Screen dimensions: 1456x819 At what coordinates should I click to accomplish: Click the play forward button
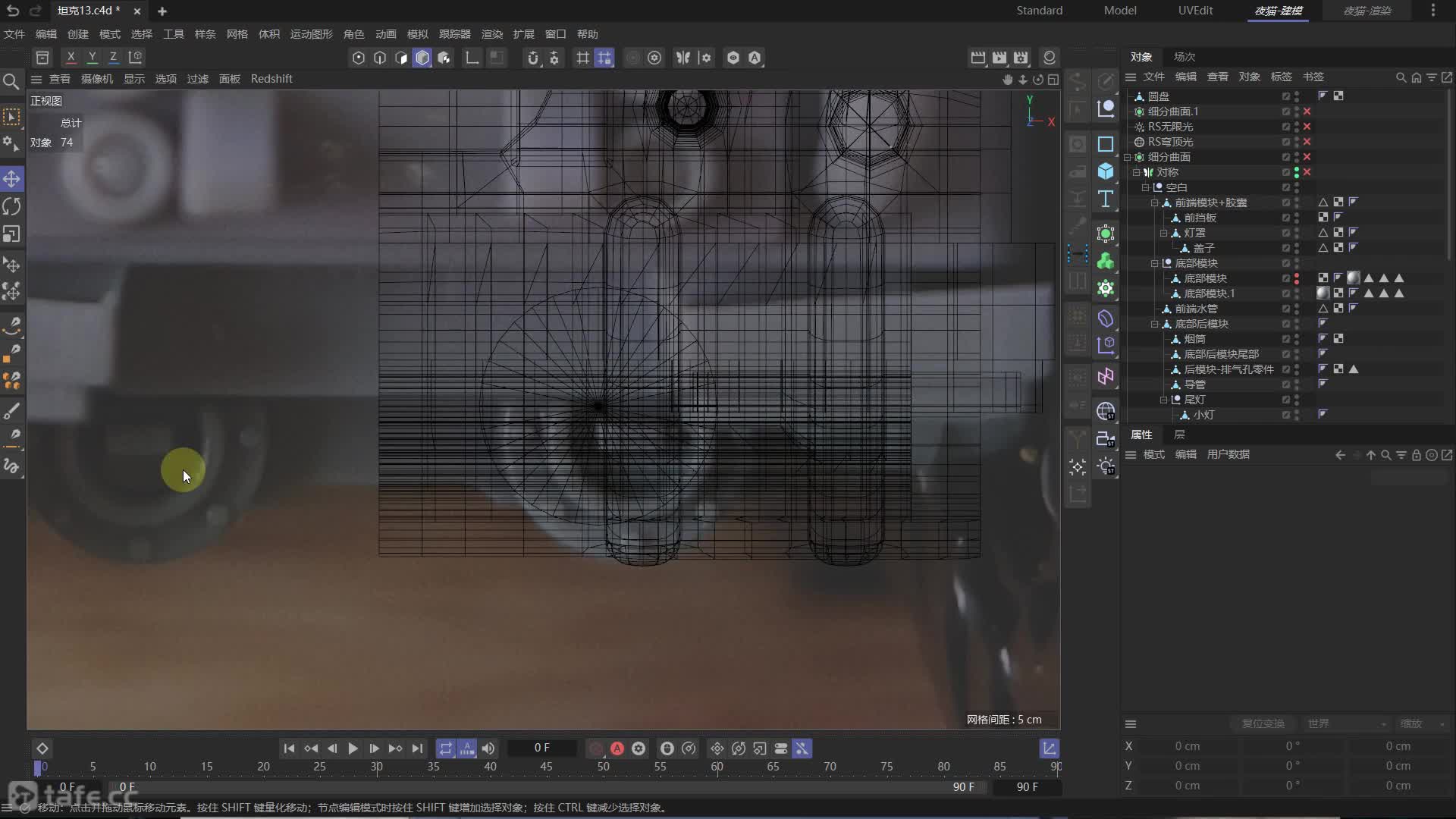[353, 748]
